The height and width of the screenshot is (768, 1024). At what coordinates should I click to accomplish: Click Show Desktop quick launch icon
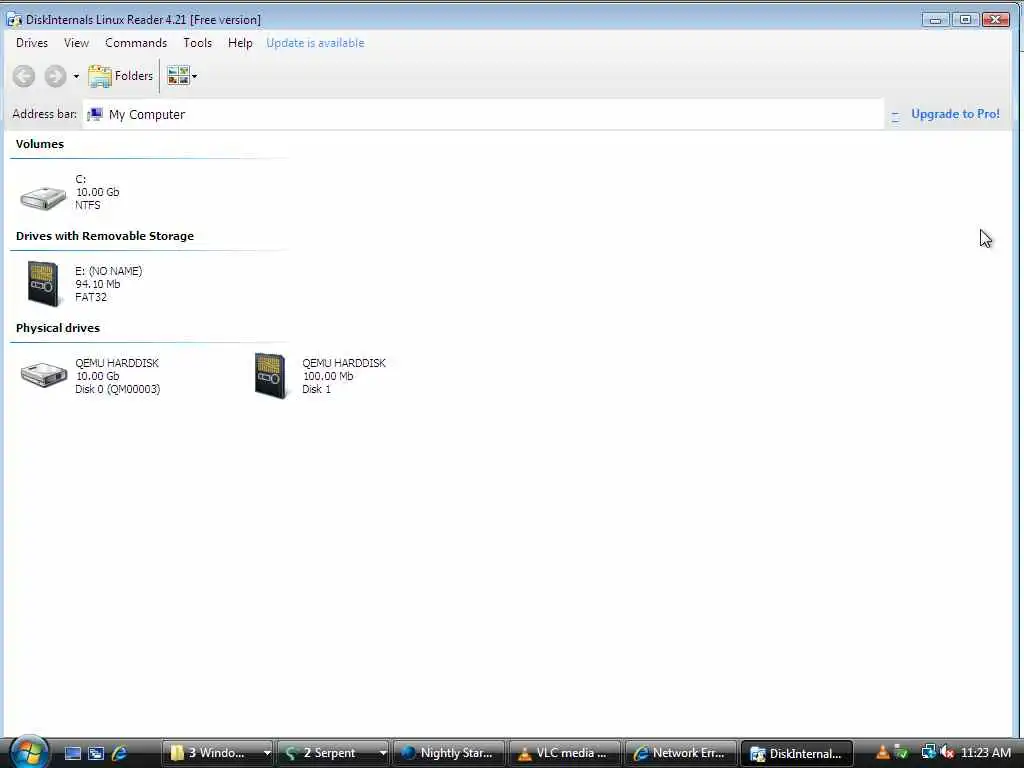73,754
